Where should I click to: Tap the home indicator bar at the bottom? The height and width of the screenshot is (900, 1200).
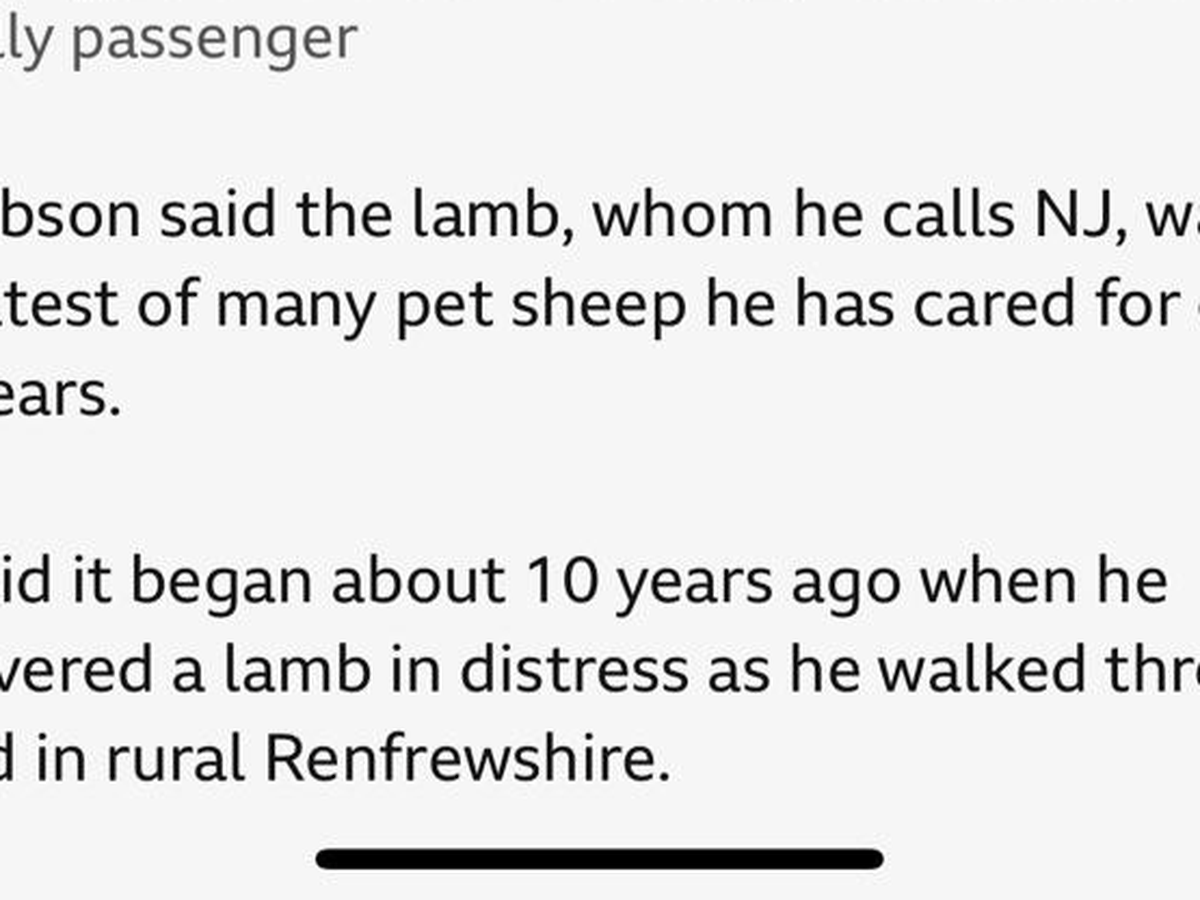600,858
